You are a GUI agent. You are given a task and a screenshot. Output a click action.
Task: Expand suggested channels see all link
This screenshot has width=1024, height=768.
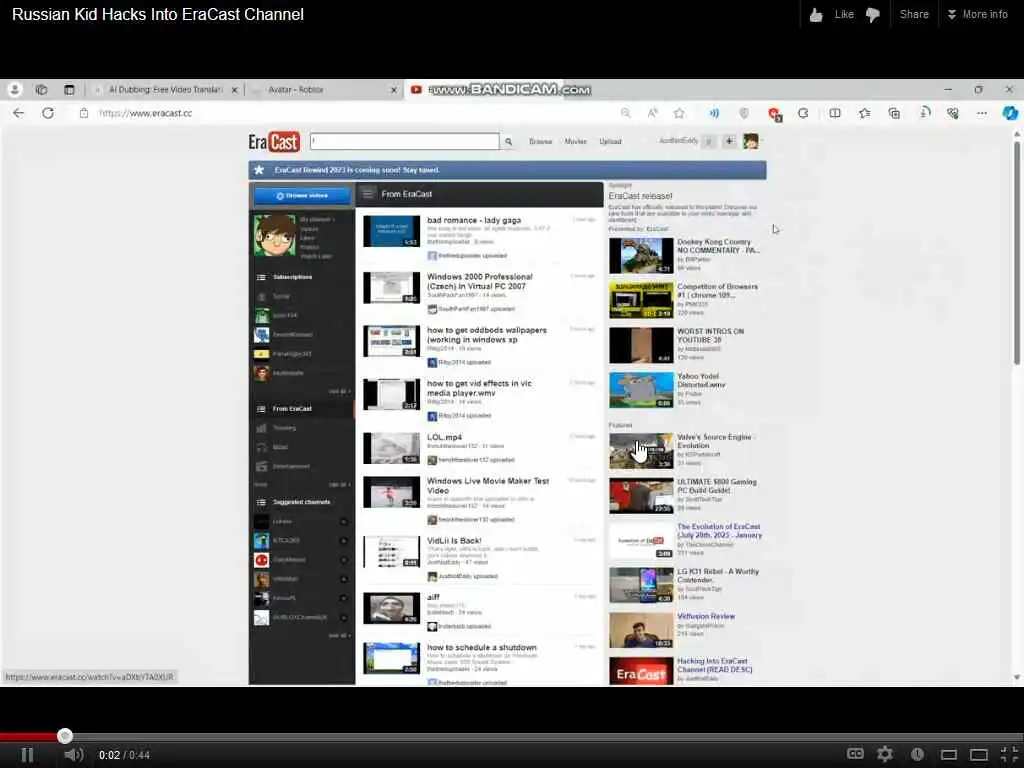click(x=339, y=635)
